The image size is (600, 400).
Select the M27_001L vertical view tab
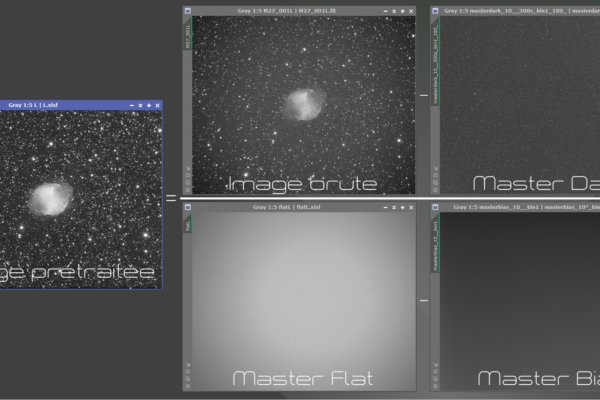[188, 33]
